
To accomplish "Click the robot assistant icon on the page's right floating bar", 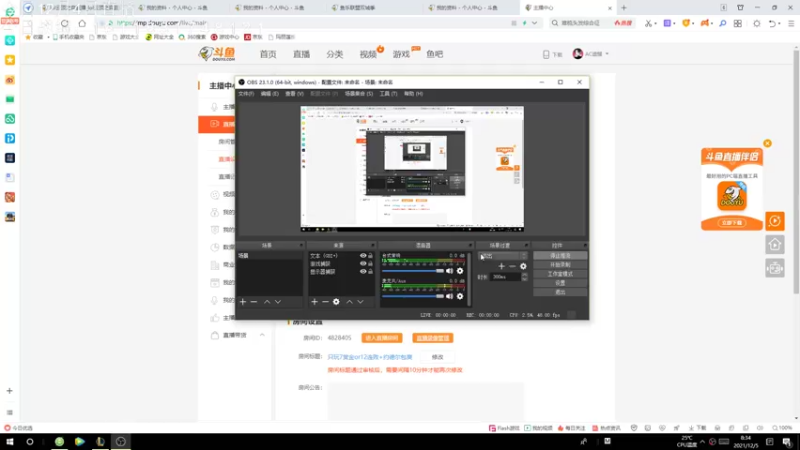I will (775, 268).
